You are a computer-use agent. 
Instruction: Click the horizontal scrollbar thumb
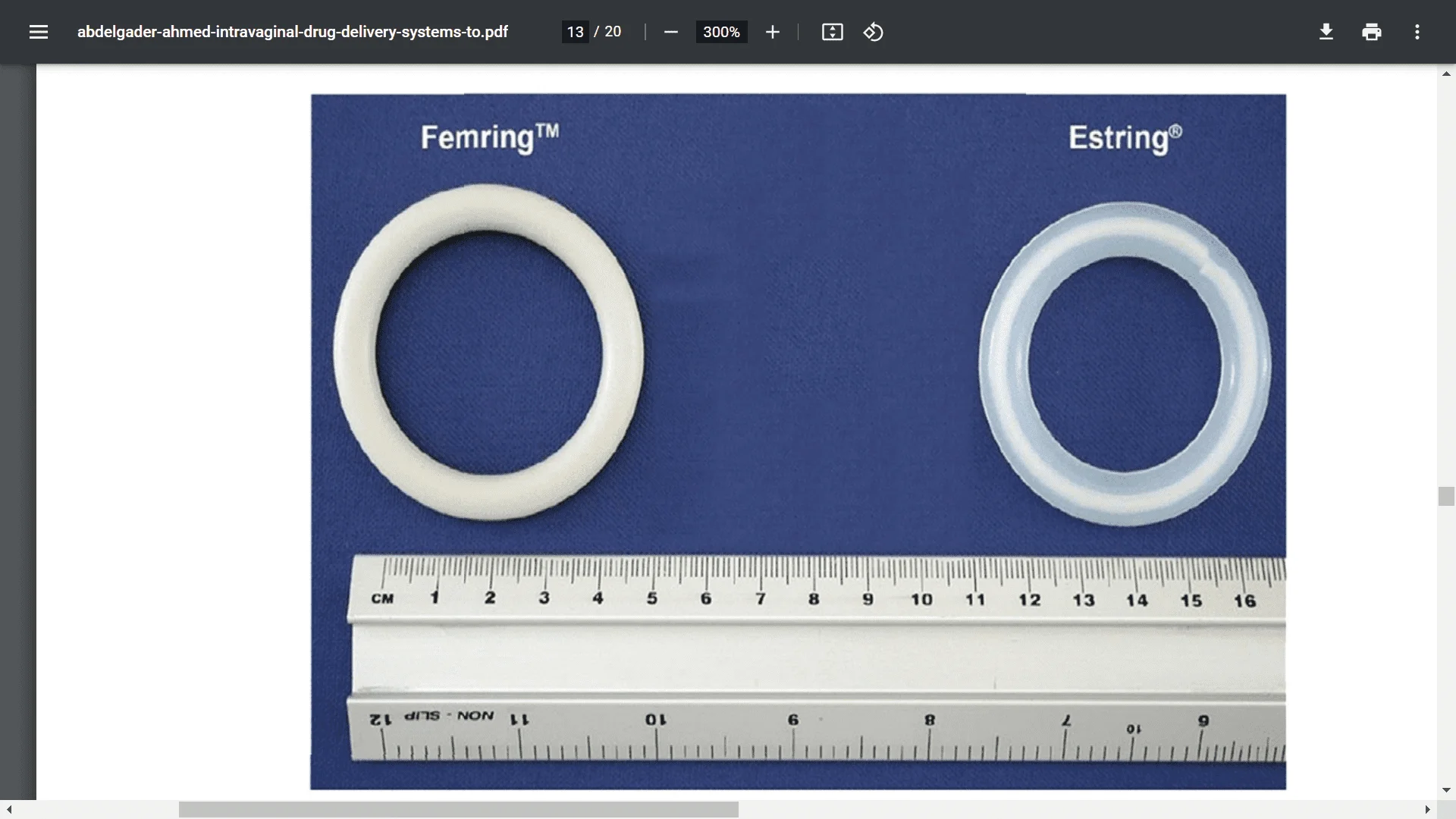tap(458, 810)
